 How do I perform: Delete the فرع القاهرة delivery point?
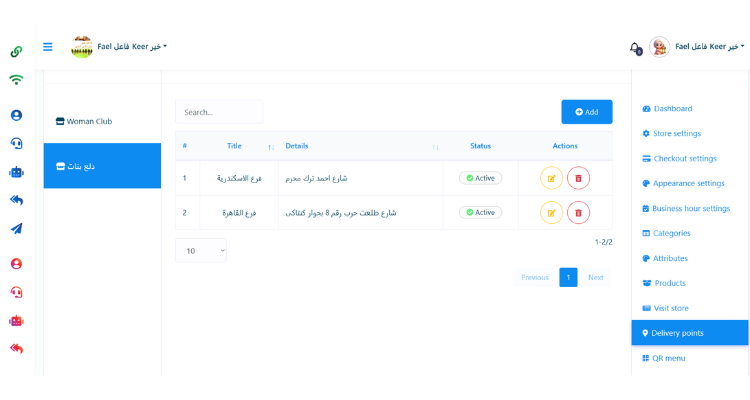point(578,212)
